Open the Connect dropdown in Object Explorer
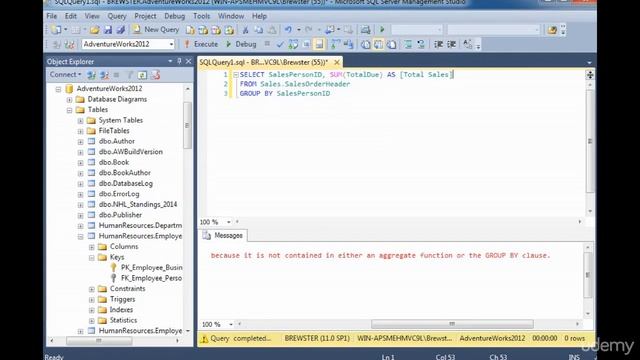The height and width of the screenshot is (360, 640). click(x=65, y=75)
